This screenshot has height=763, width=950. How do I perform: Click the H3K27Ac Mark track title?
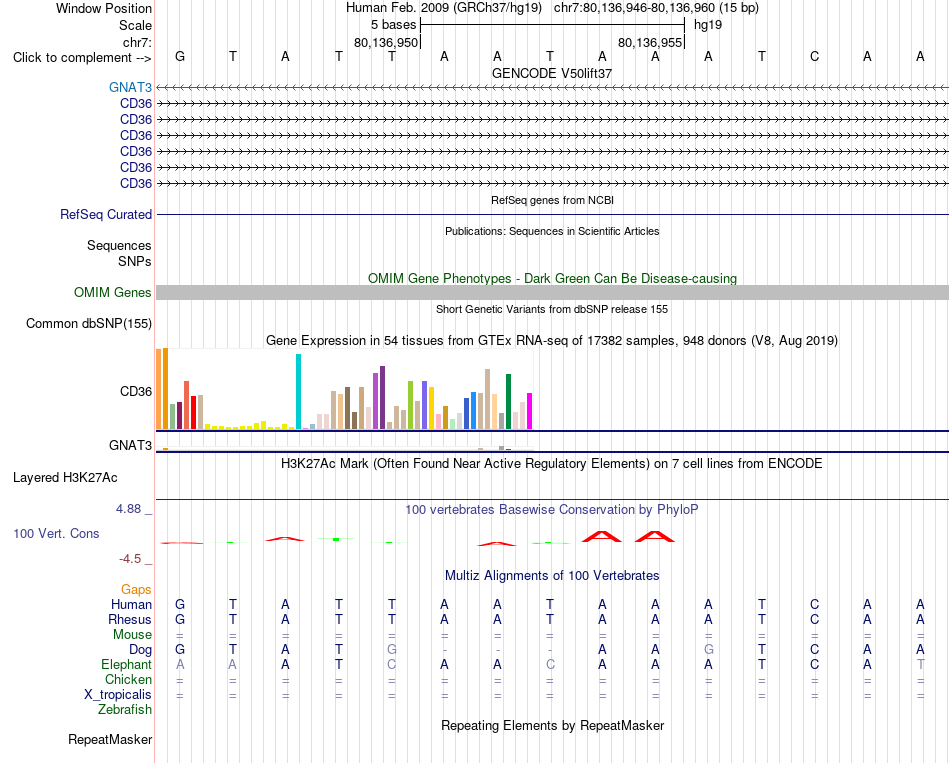tap(552, 464)
